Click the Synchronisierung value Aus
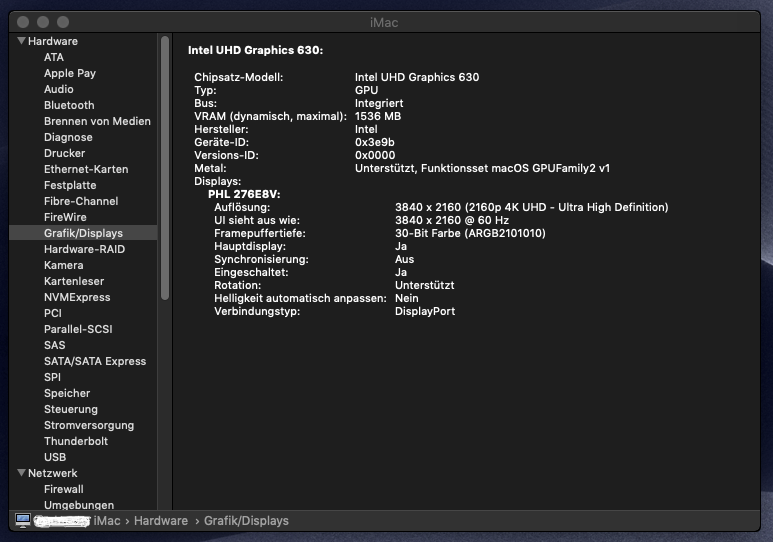This screenshot has height=542, width=773. (x=404, y=259)
